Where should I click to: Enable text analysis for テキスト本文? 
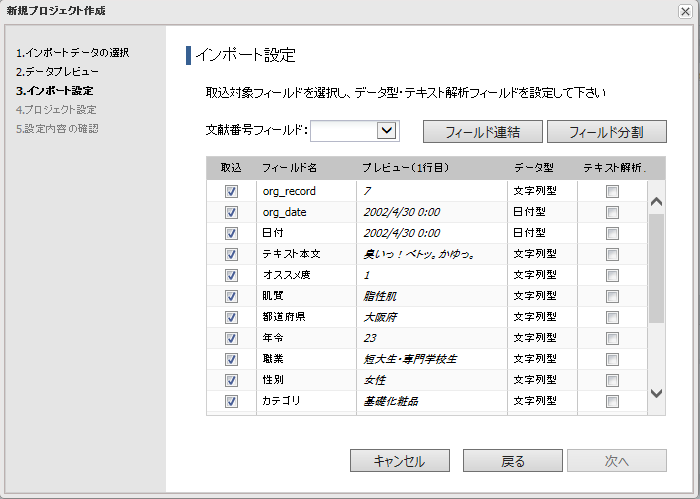612,254
